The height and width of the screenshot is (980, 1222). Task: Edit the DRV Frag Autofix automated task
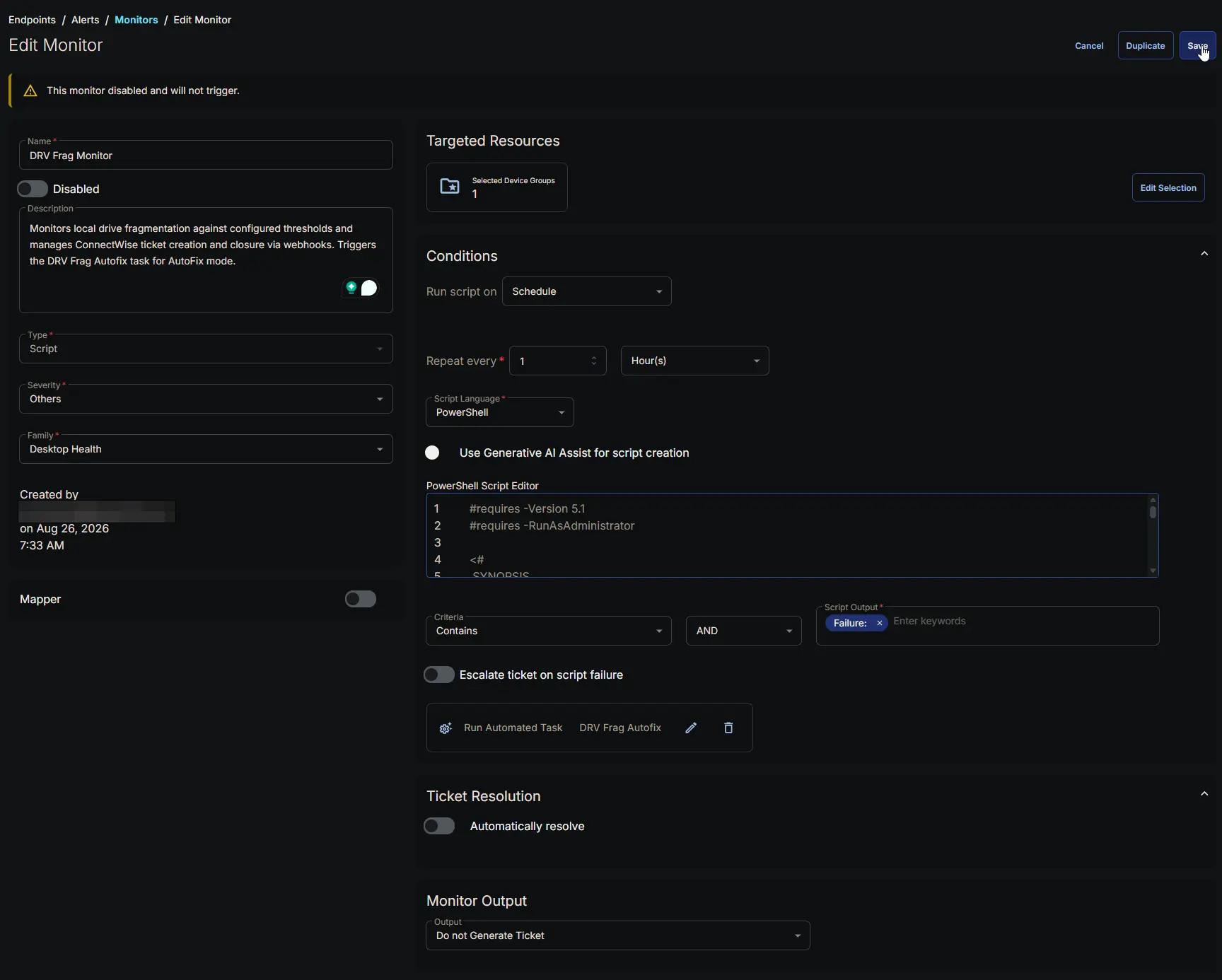pyautogui.click(x=691, y=728)
